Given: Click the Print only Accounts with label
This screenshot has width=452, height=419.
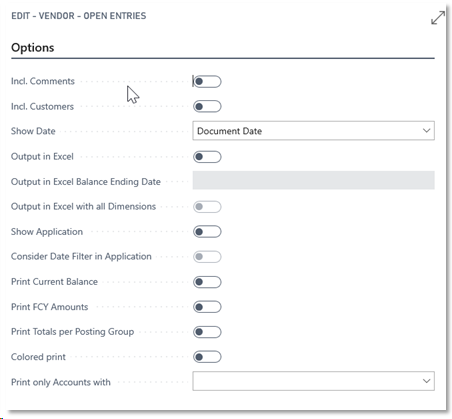Looking at the screenshot, I should pos(61,382).
